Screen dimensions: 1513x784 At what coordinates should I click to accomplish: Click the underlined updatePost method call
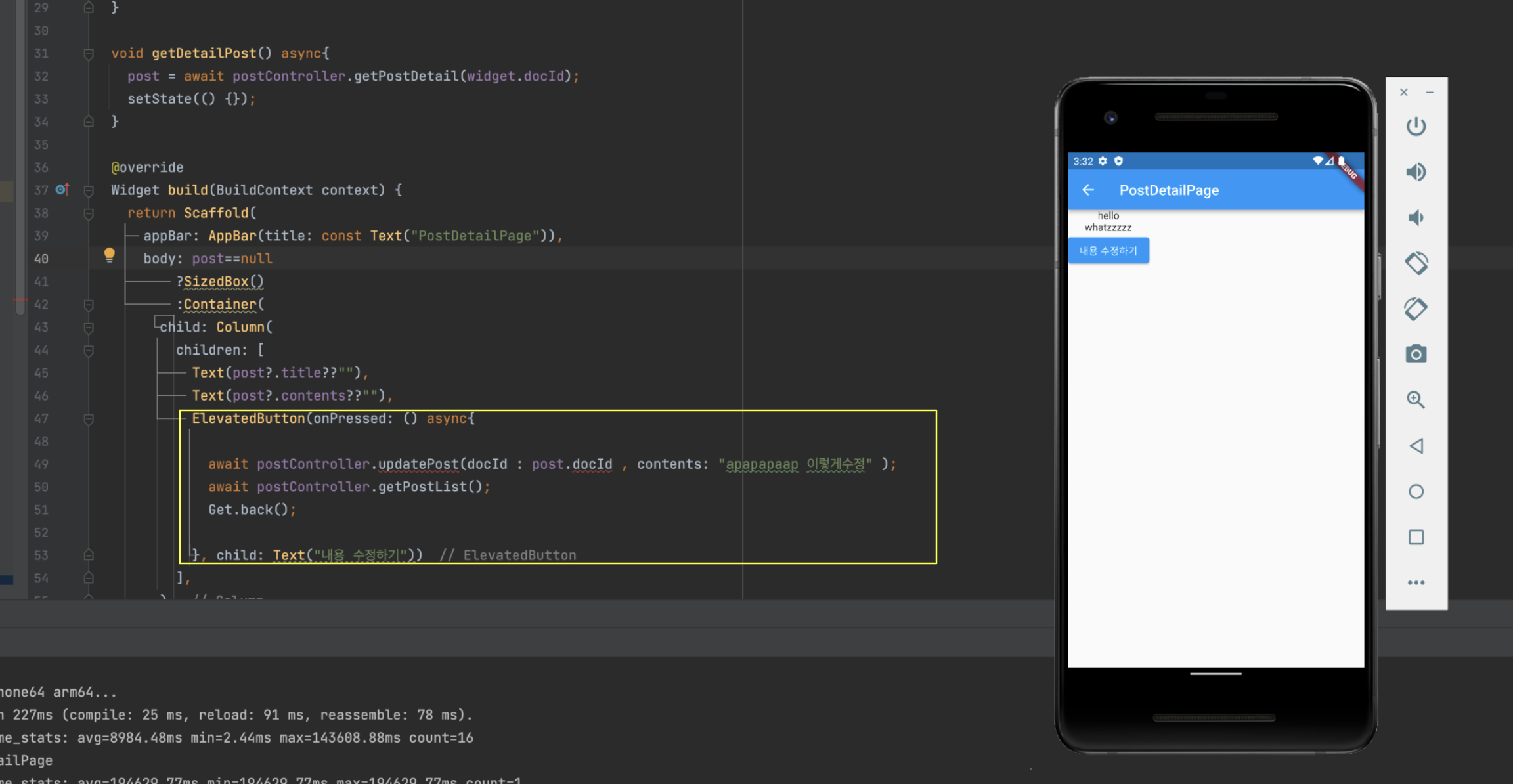pyautogui.click(x=418, y=464)
